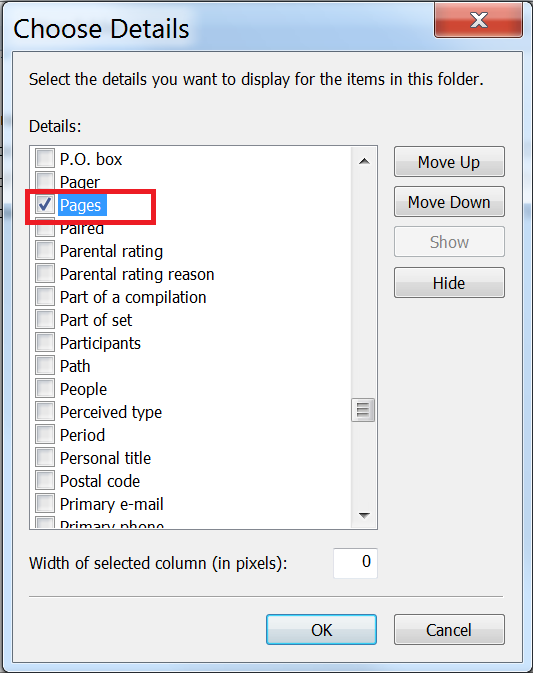This screenshot has width=533, height=673.
Task: Cancel the Choose Details dialog
Action: [449, 630]
